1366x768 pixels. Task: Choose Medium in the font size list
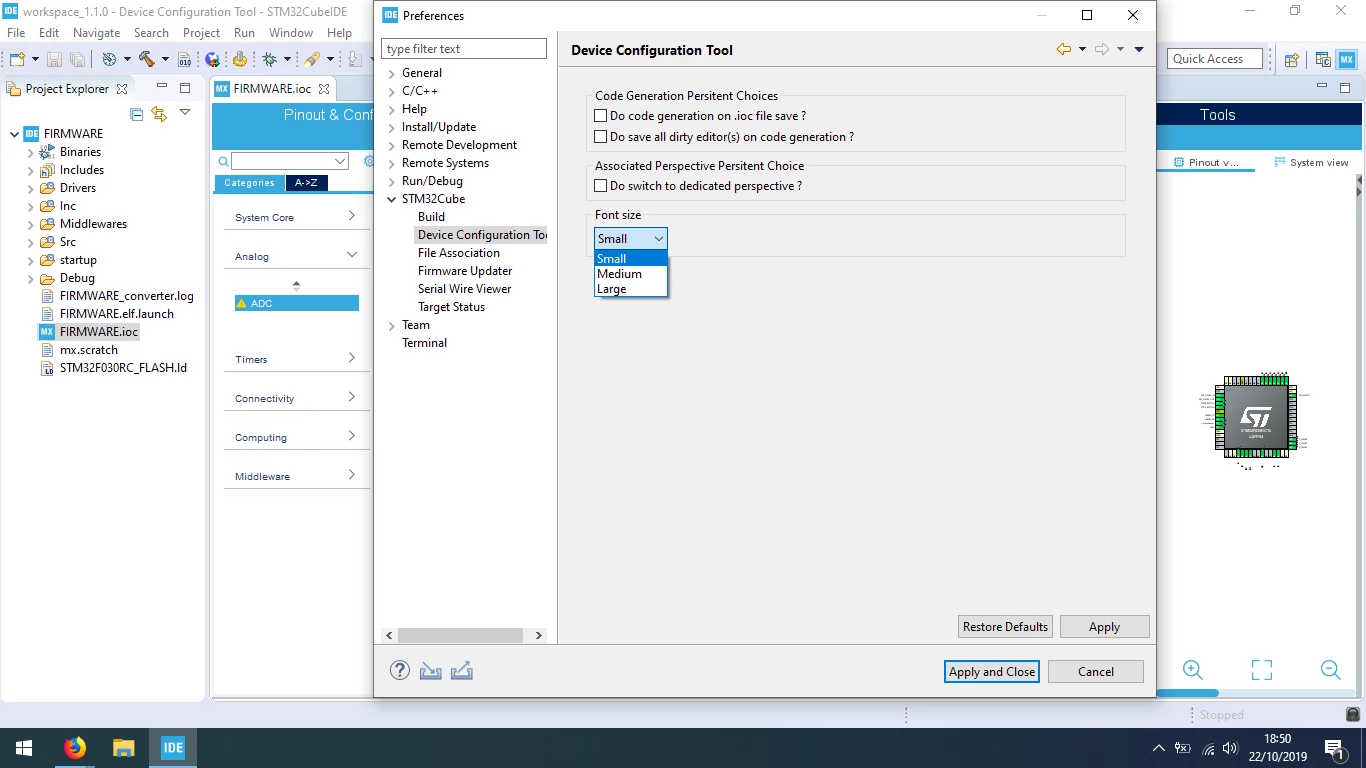pos(631,274)
